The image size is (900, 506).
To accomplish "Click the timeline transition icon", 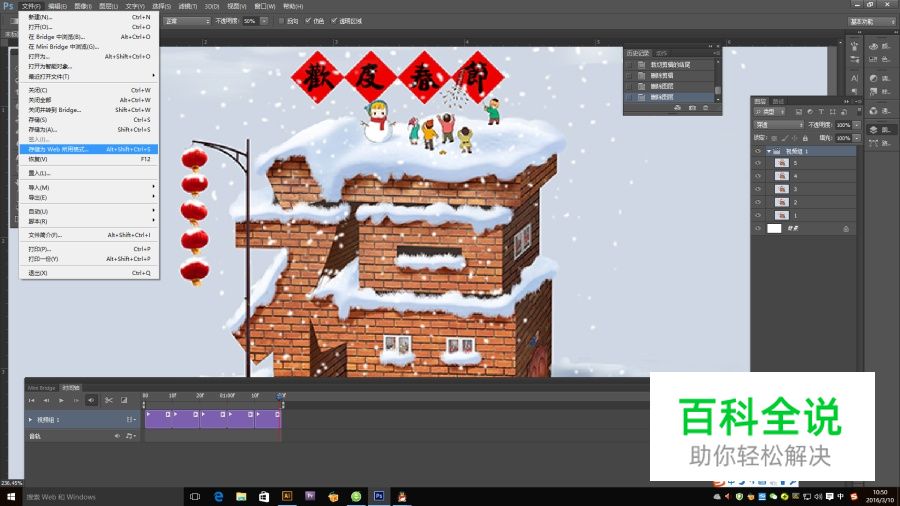I will tap(124, 400).
